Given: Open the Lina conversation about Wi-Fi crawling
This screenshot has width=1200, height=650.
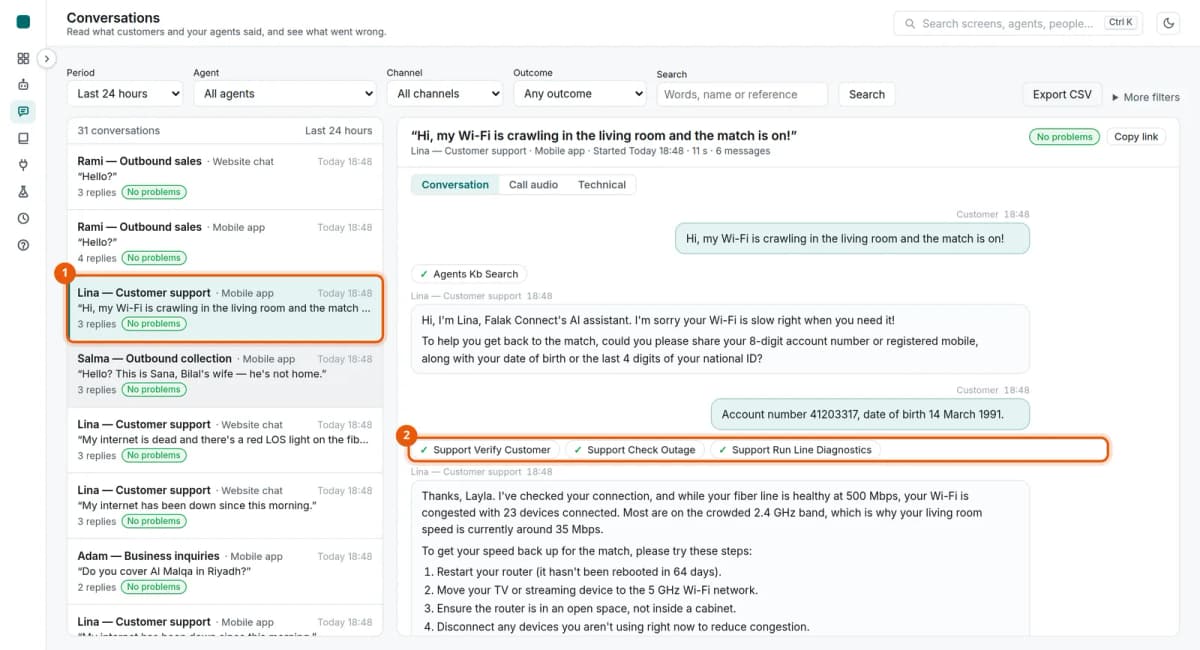Looking at the screenshot, I should click(225, 308).
